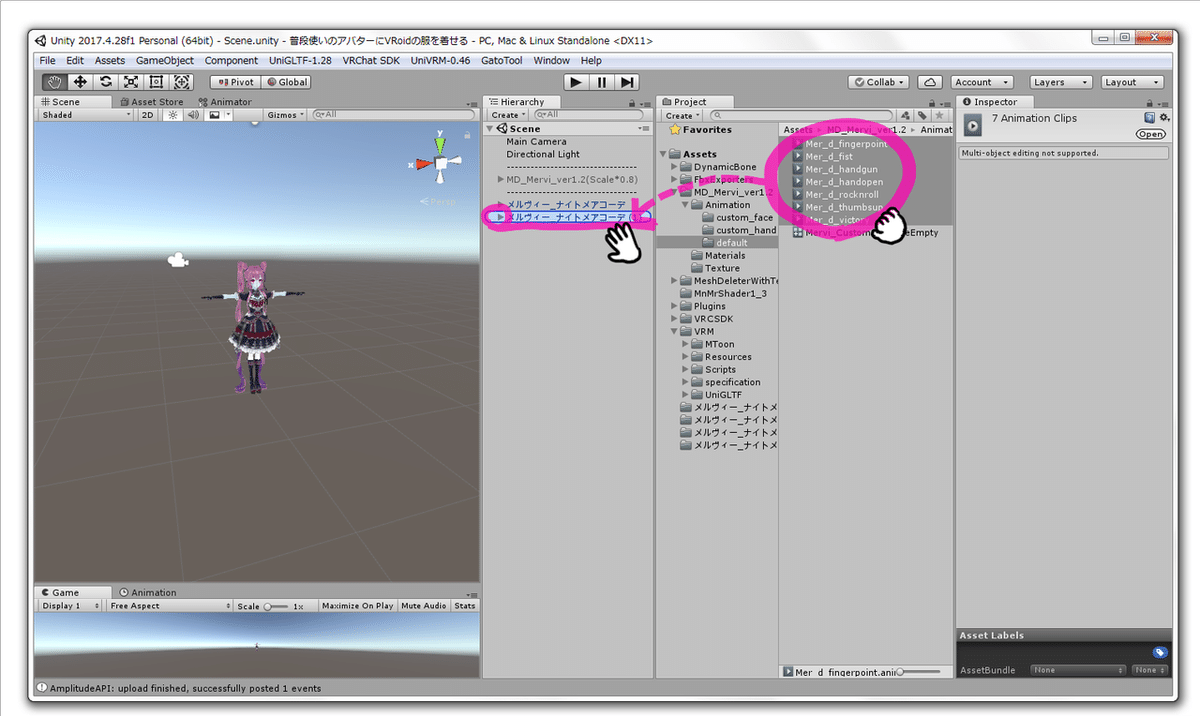The image size is (1200, 716).
Task: Toggle Pivot/Center handle position
Action: point(234,82)
